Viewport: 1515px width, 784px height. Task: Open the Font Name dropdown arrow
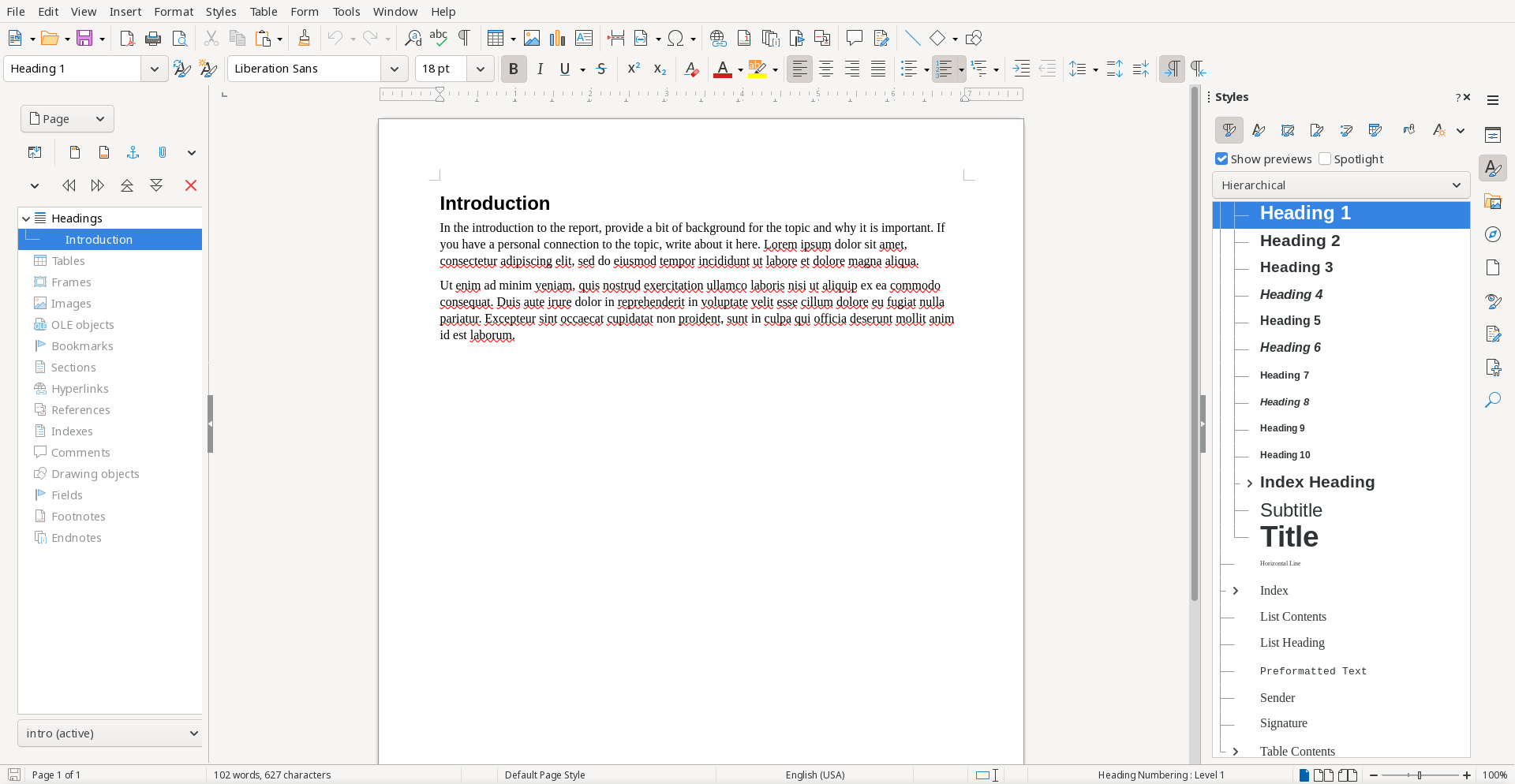[x=395, y=69]
